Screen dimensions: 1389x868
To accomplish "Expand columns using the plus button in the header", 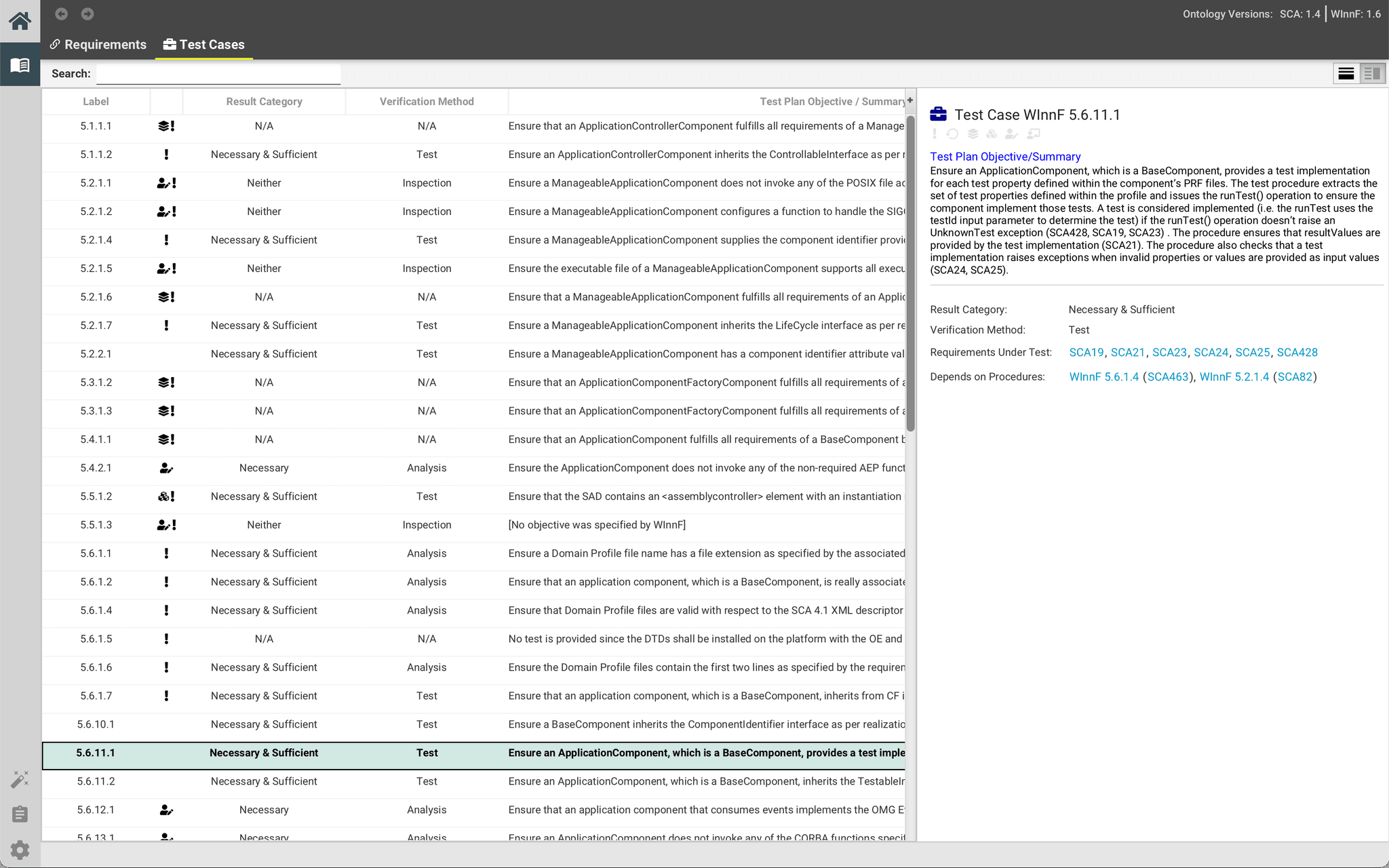I will pos(909,100).
